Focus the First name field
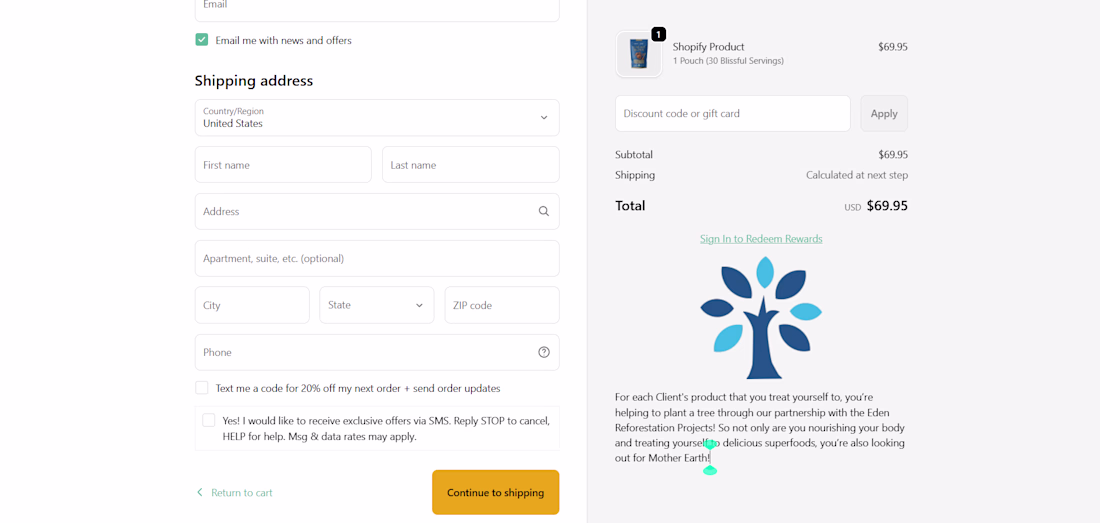 point(283,165)
